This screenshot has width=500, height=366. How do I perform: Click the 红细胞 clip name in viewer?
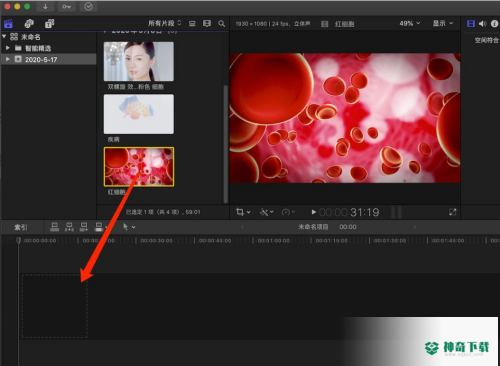click(x=345, y=24)
